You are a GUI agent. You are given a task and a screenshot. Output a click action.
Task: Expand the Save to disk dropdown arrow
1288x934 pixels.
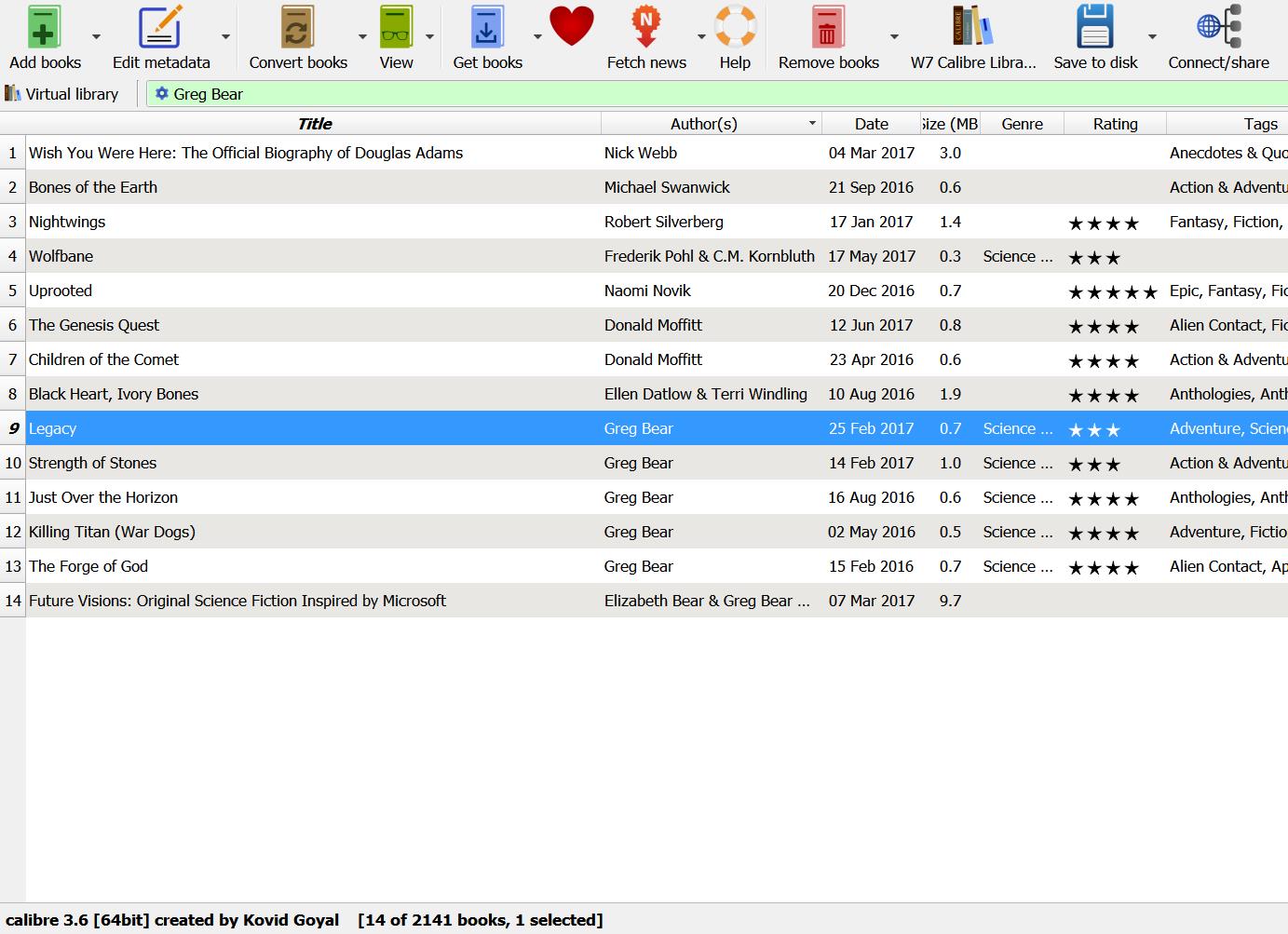1152,37
